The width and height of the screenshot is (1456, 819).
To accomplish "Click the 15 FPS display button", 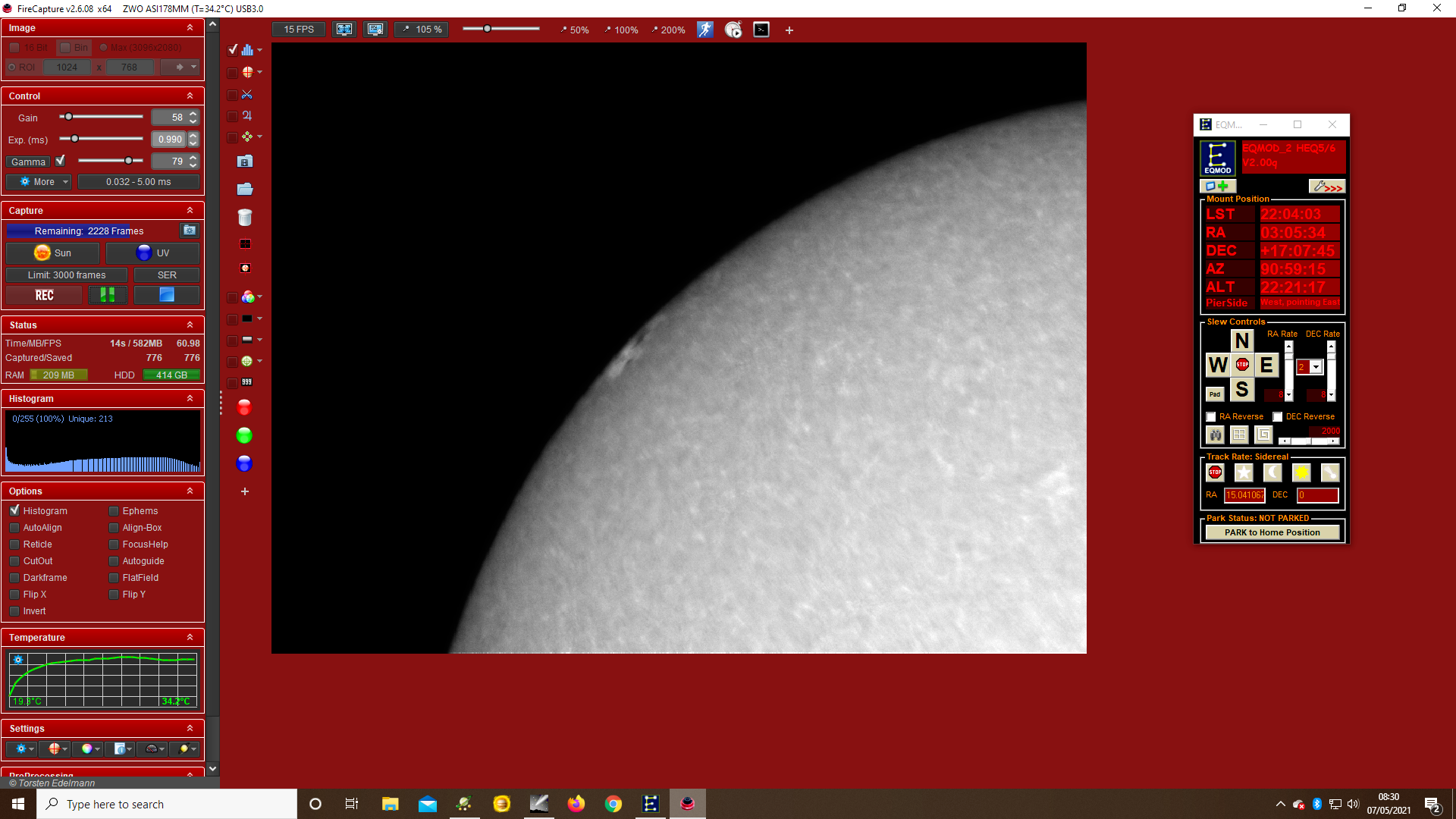I will (x=299, y=30).
